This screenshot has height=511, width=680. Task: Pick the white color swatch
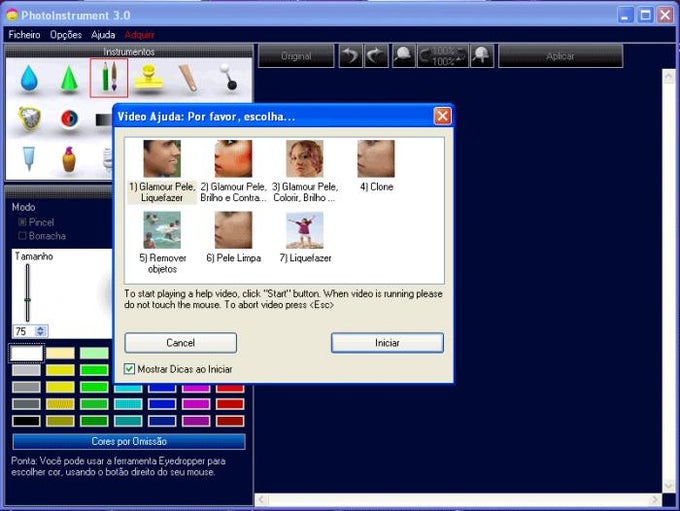[26, 353]
